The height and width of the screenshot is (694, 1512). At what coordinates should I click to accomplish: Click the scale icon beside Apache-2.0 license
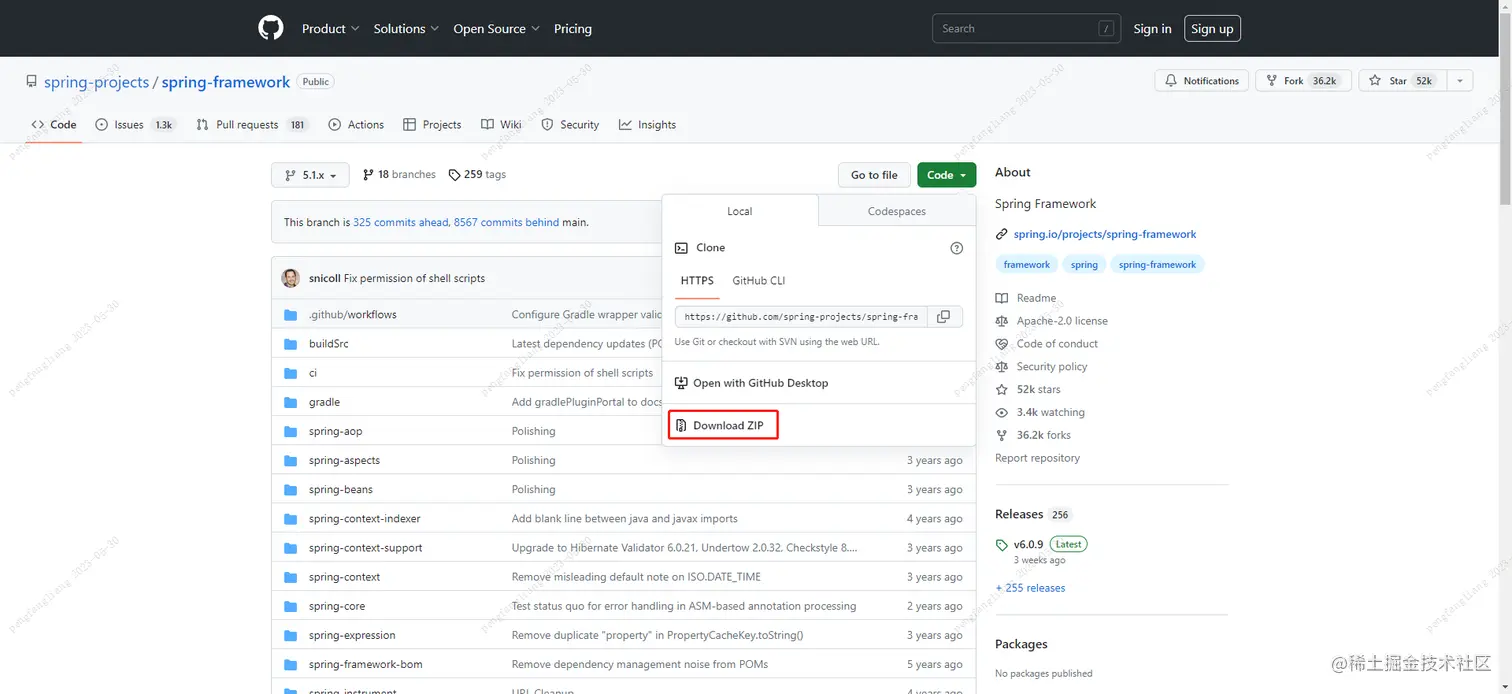(1002, 321)
